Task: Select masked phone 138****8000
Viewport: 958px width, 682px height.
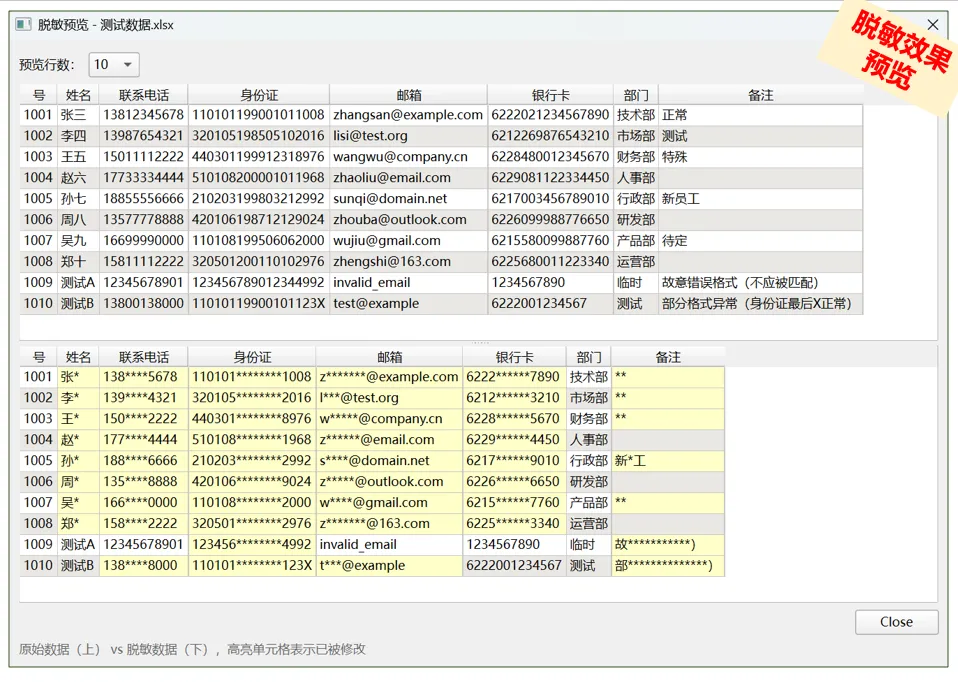Action: [x=144, y=565]
